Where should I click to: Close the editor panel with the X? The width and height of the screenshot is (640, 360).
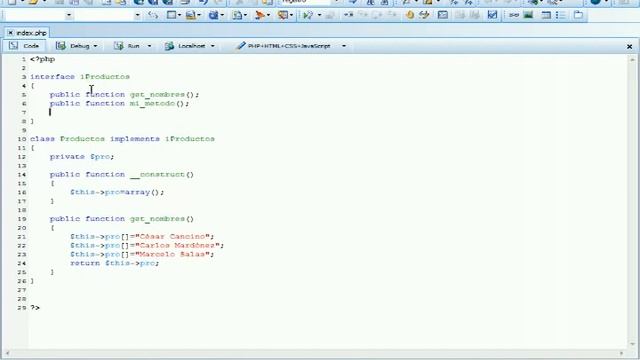pos(629,47)
